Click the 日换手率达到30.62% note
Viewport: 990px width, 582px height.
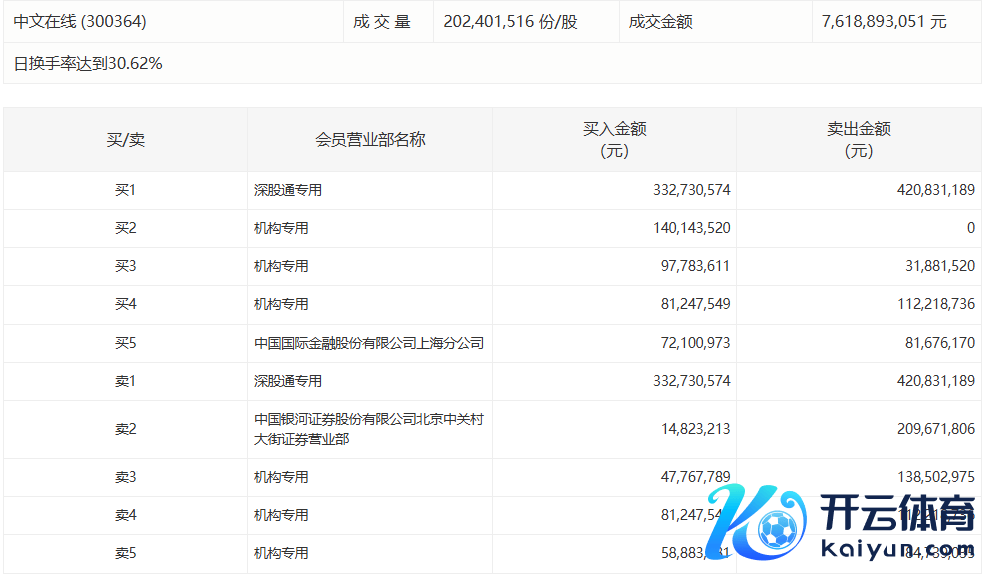tap(88, 64)
